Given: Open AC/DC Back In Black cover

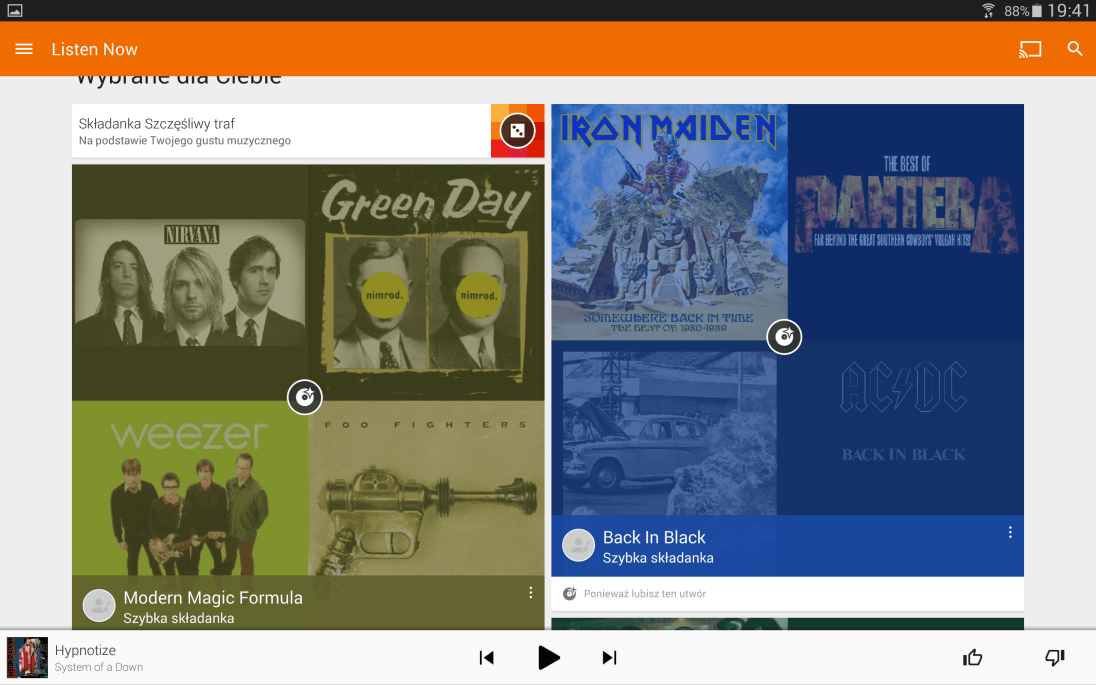Looking at the screenshot, I should 906,428.
